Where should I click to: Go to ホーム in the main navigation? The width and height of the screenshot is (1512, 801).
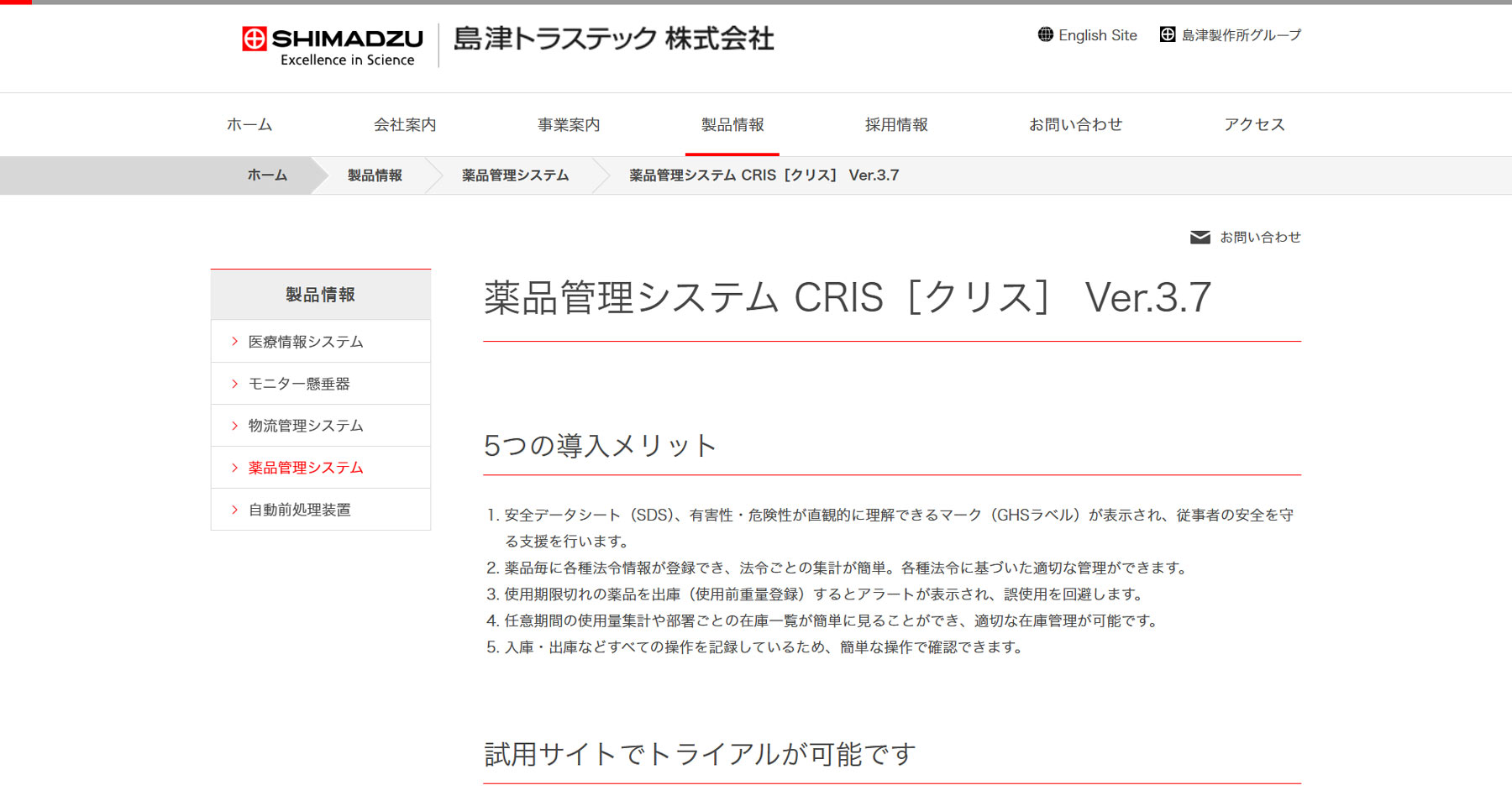249,124
